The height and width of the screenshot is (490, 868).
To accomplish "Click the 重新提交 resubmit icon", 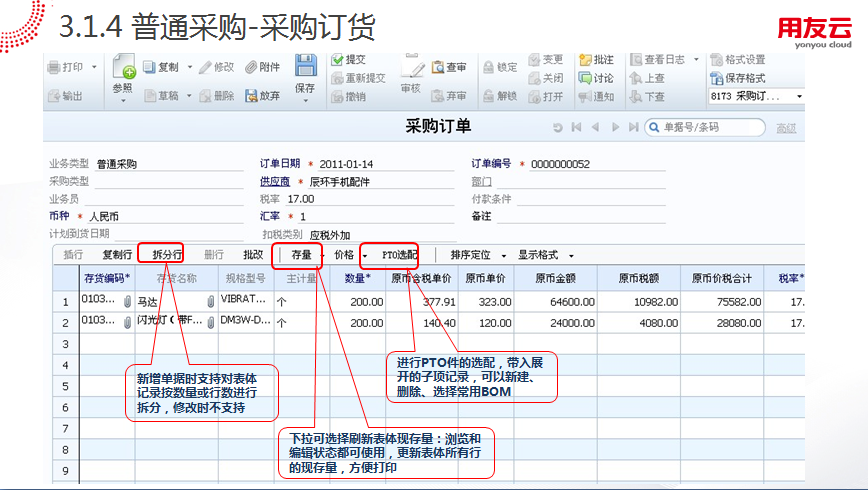I will [x=337, y=78].
